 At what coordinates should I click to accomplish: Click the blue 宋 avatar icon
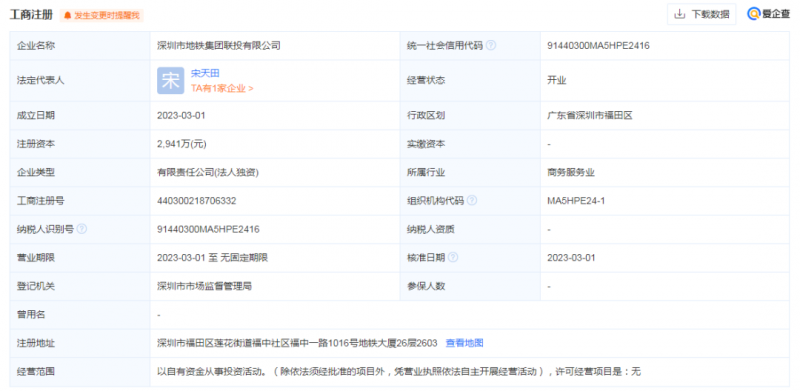(170, 81)
